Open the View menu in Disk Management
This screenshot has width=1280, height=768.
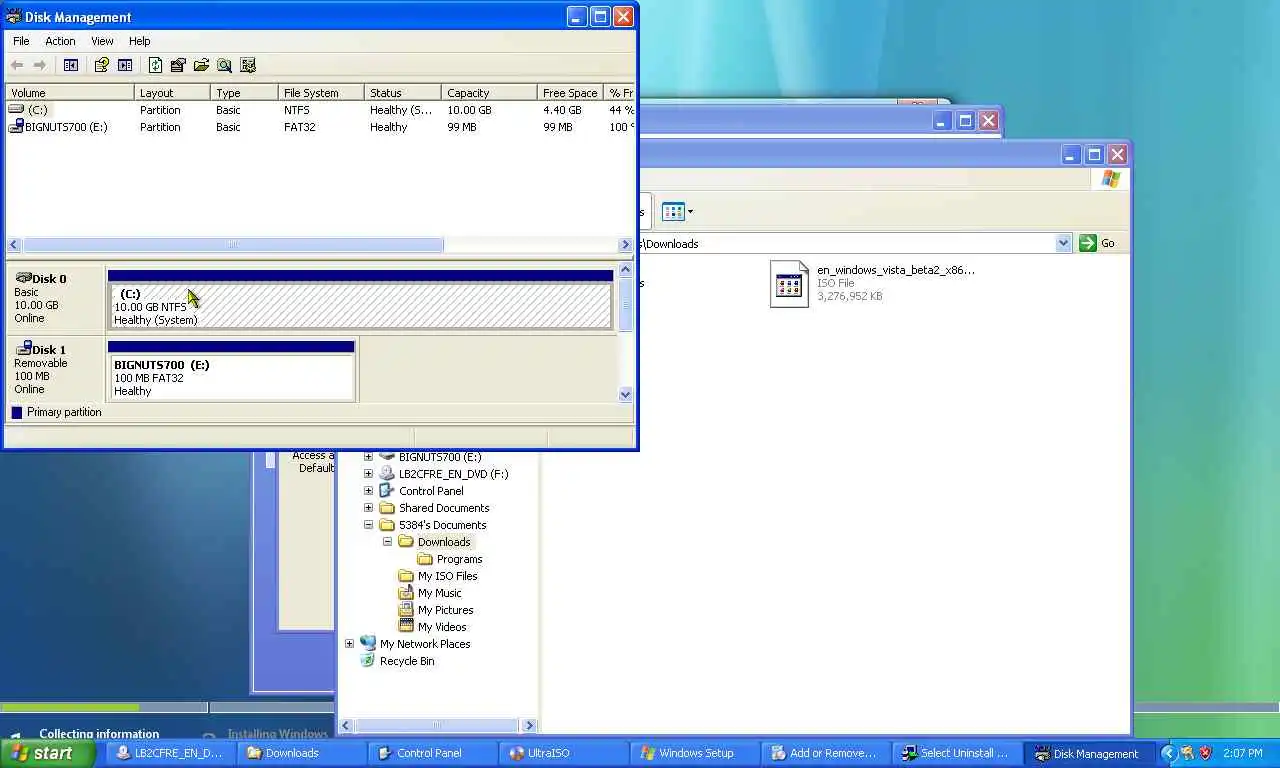[102, 41]
